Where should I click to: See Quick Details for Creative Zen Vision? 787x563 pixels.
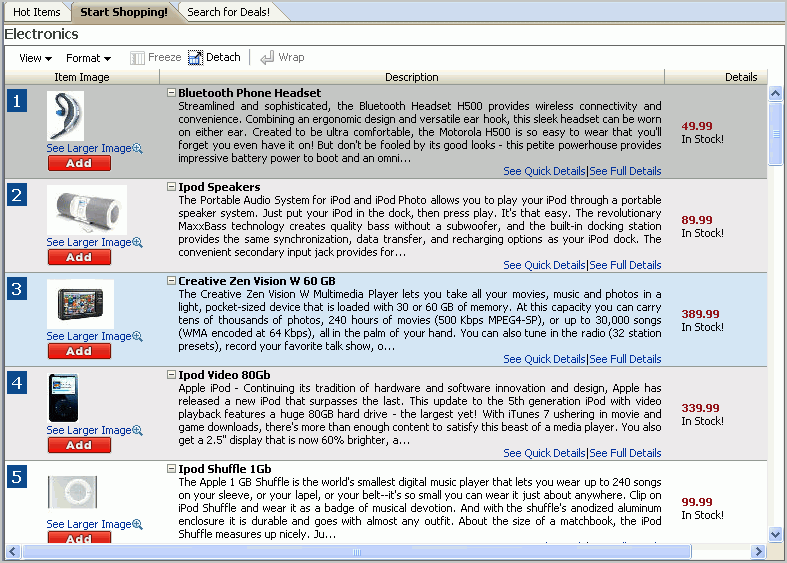[545, 359]
